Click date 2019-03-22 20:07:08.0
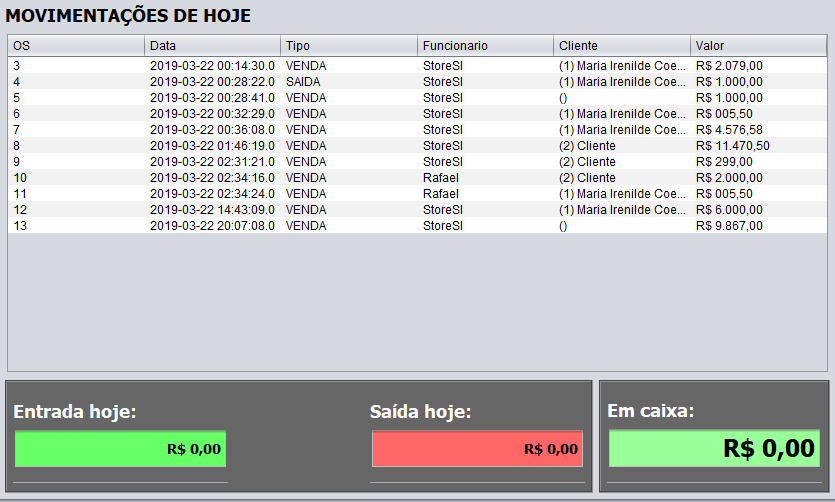 pyautogui.click(x=212, y=225)
